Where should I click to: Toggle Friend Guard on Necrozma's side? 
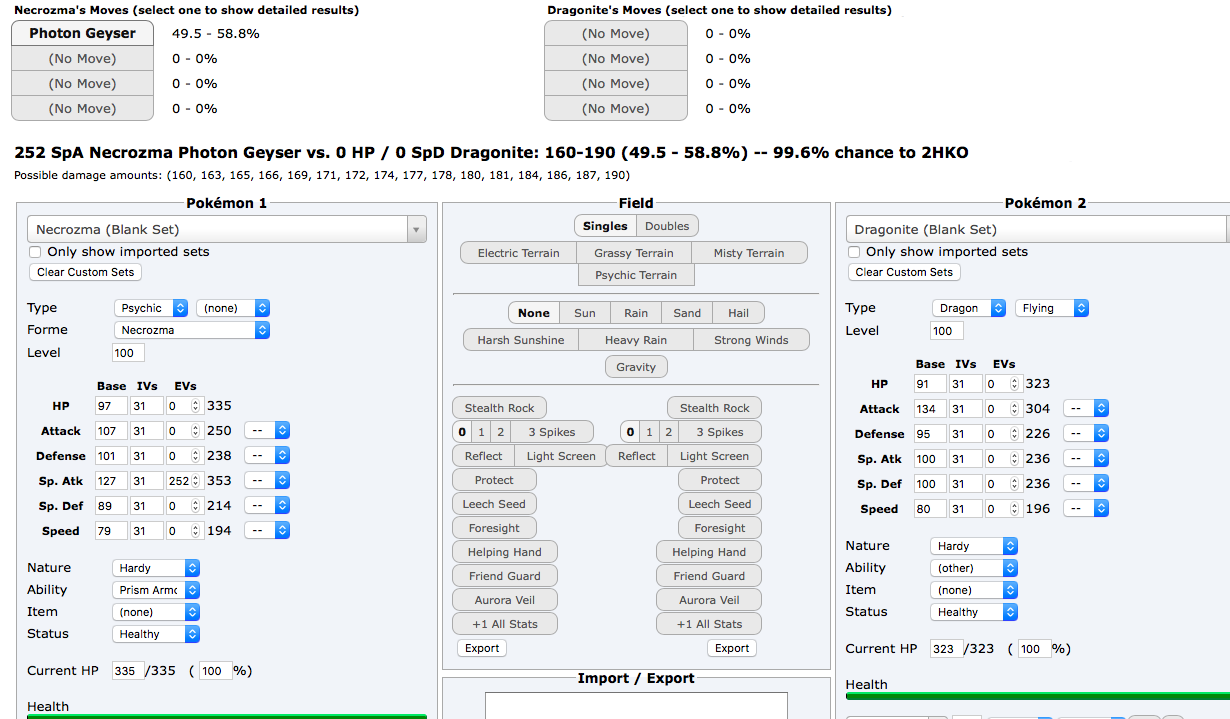point(504,576)
